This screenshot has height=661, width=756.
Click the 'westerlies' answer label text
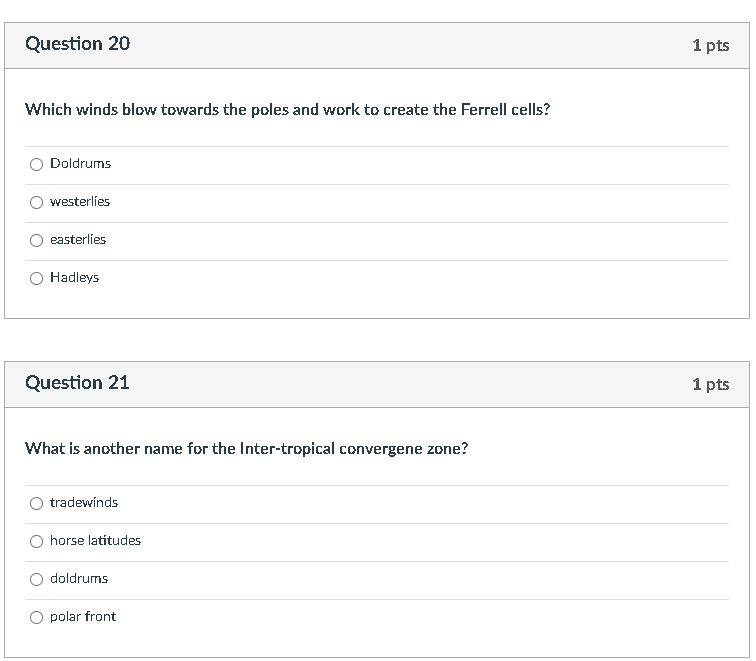[x=80, y=202]
